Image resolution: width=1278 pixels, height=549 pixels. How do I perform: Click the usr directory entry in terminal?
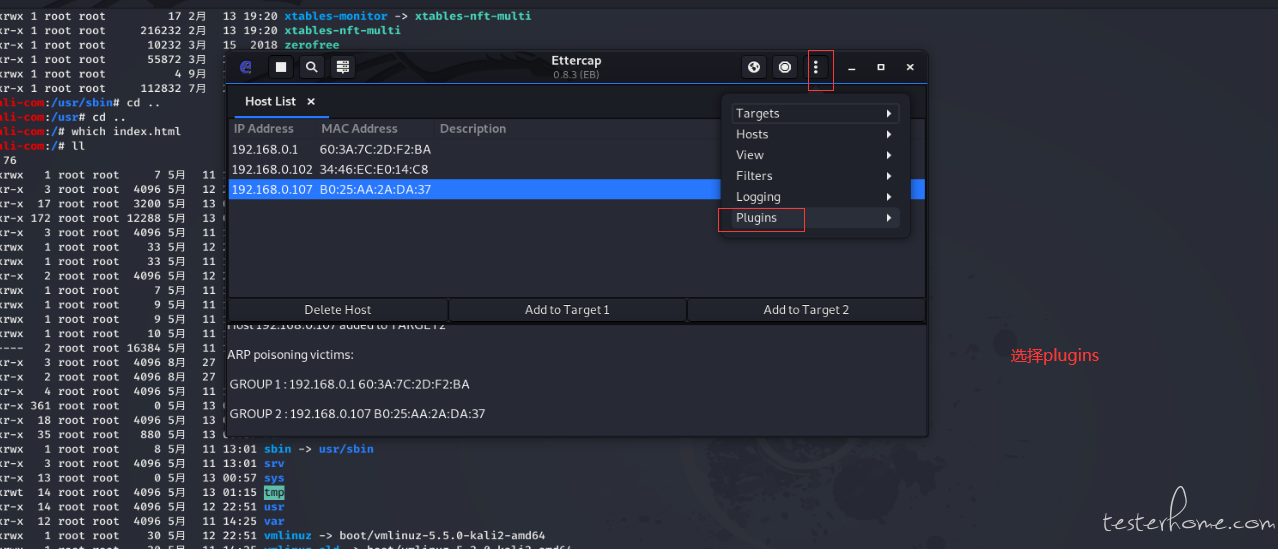(274, 507)
